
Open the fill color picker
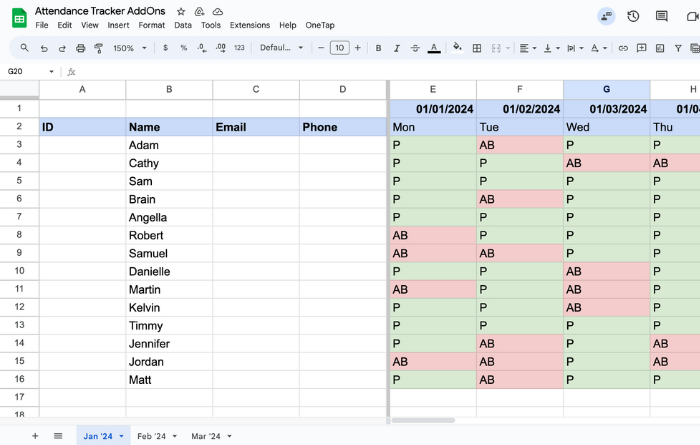pyautogui.click(x=457, y=48)
